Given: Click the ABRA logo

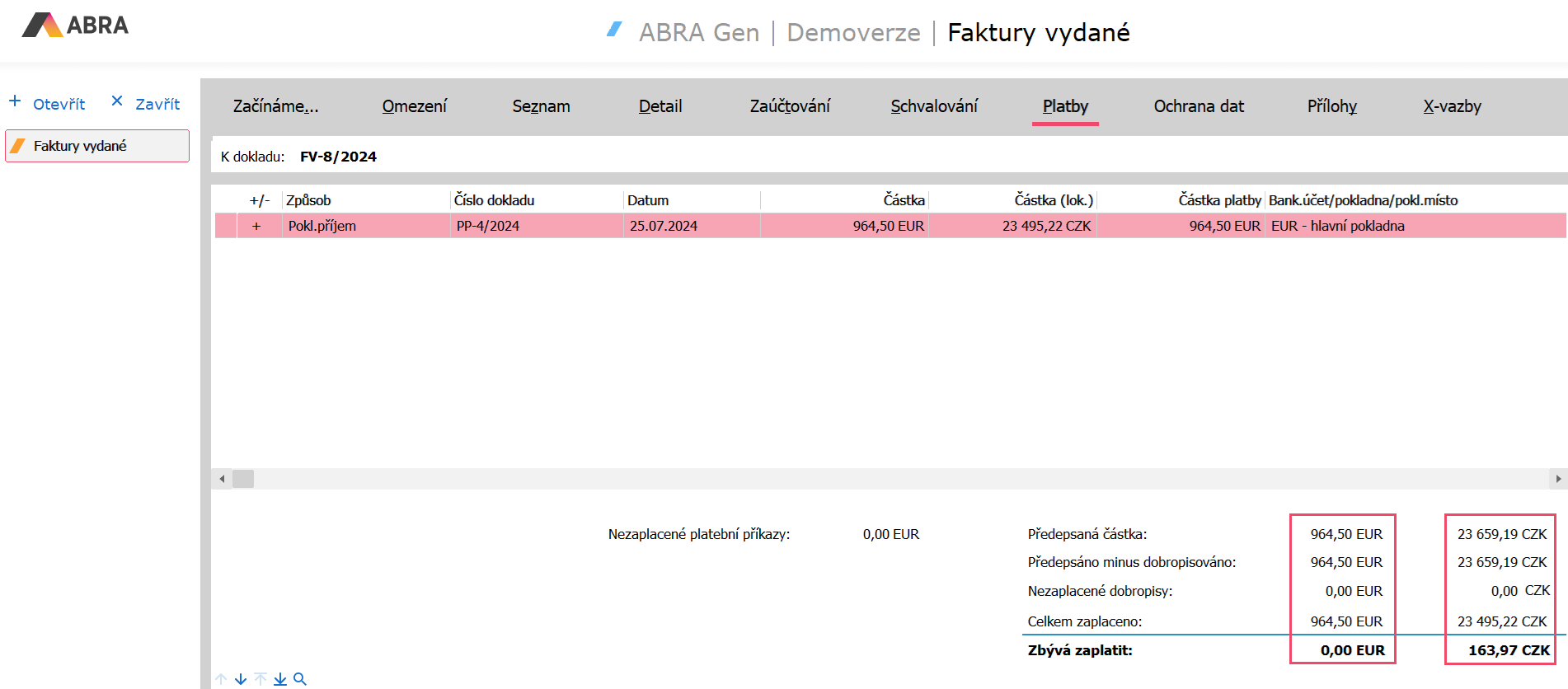Looking at the screenshot, I should pos(75,26).
